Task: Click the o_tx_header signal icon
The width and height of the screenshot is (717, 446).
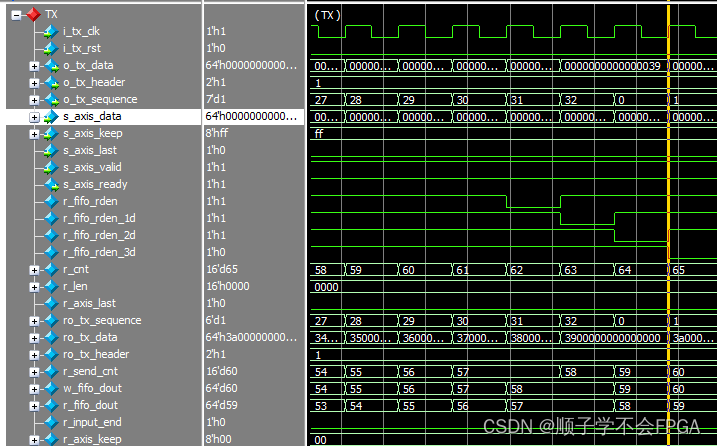Action: tap(51, 83)
